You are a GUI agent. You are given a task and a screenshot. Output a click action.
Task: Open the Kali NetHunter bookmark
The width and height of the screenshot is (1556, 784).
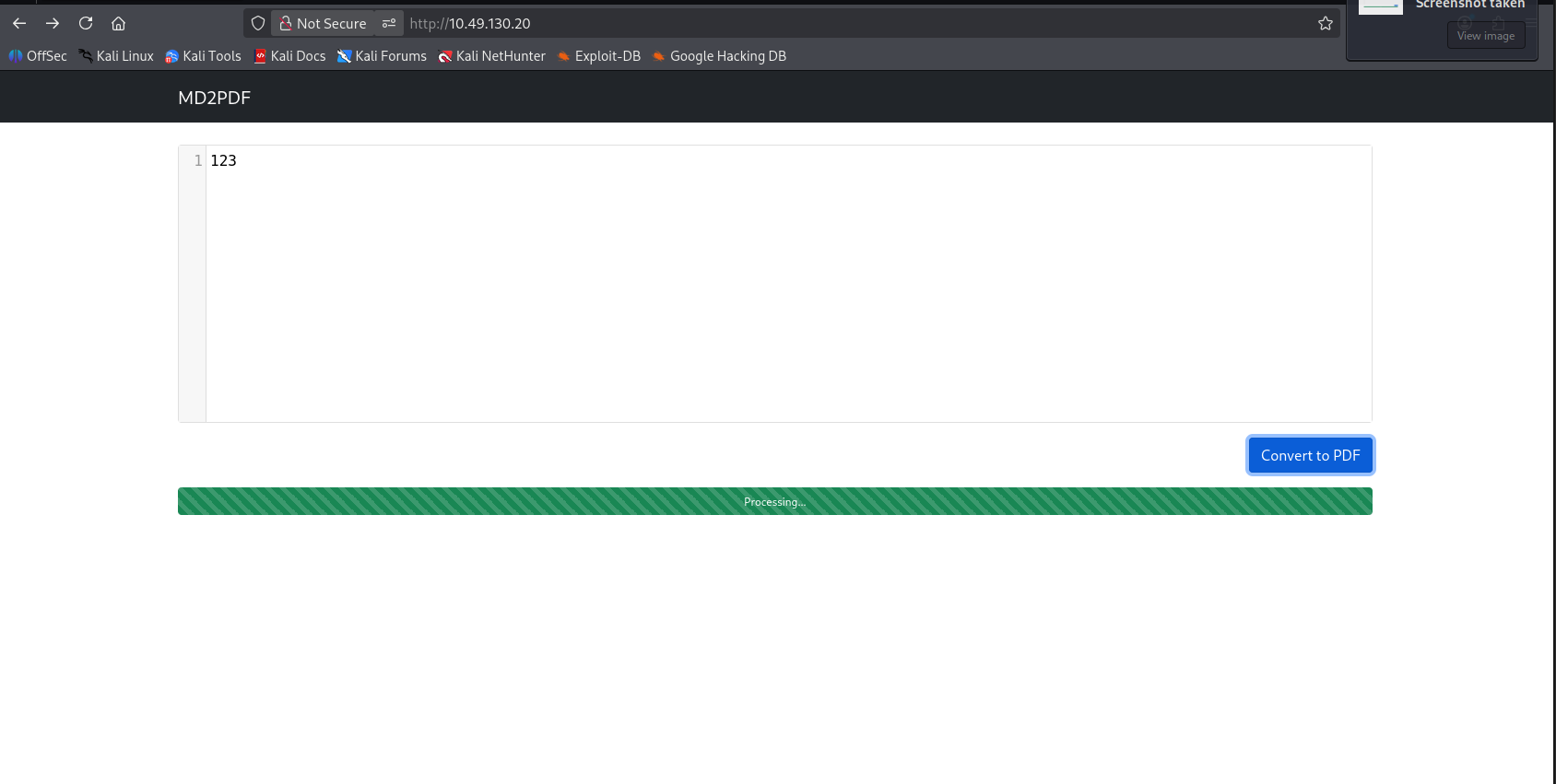[492, 56]
